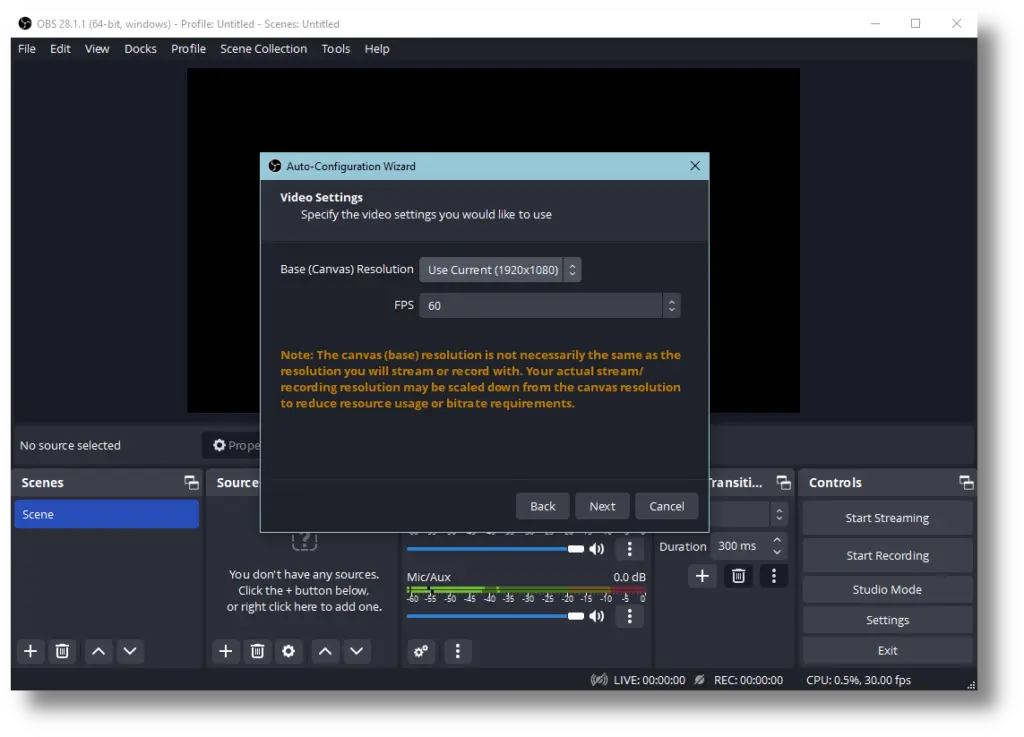Open upper audio channel options dots
This screenshot has width=1024, height=737.
(630, 549)
